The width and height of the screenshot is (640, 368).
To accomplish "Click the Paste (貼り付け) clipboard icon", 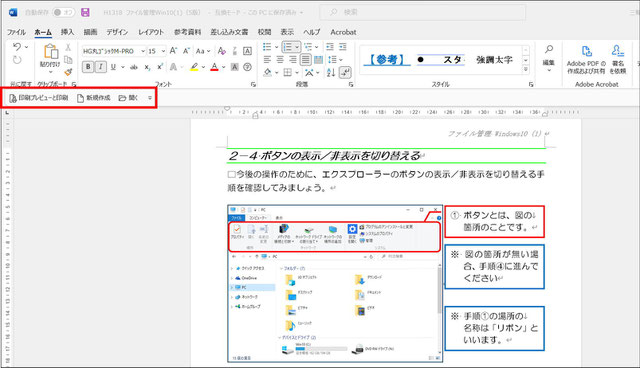I will [51, 52].
